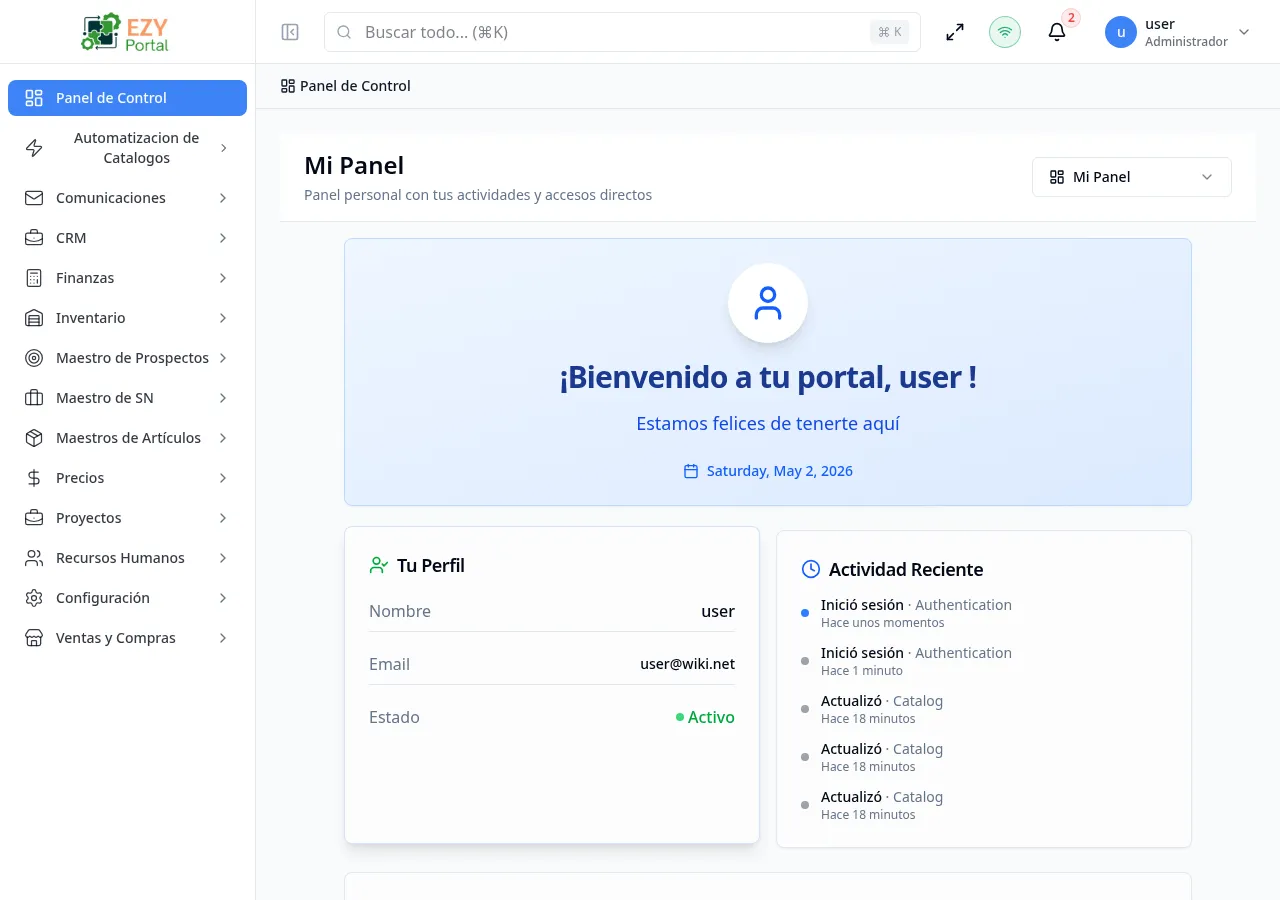Open the Maestro de SN menu item
1280x900 pixels.
[127, 398]
